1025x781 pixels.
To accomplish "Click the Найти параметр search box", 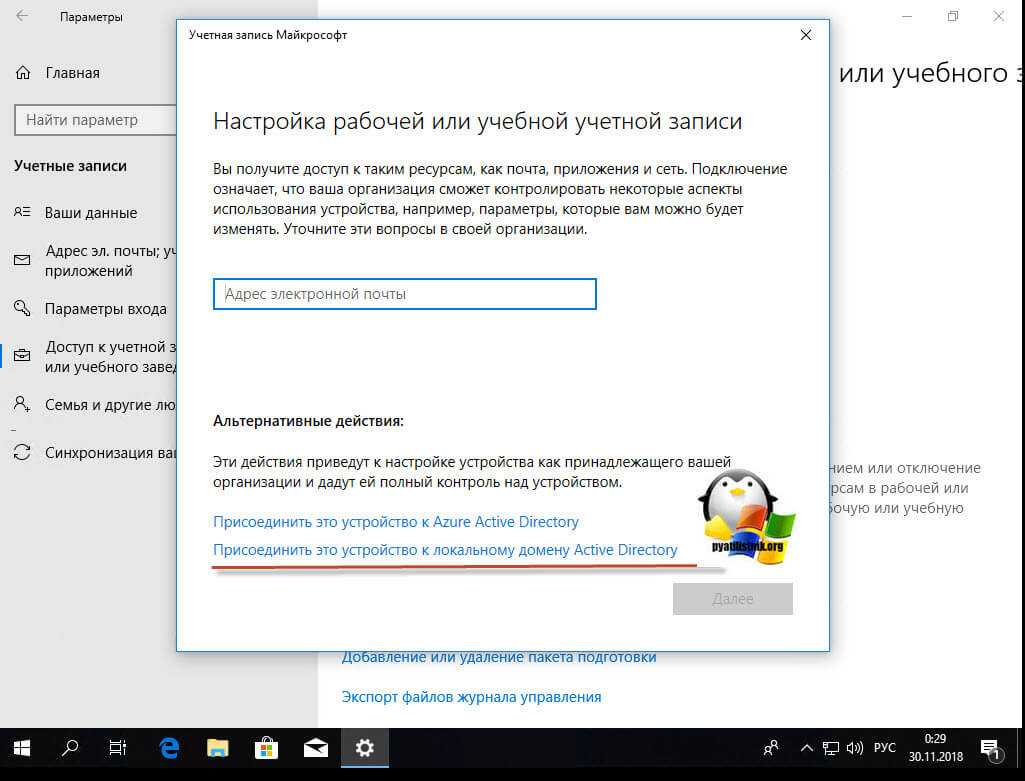I will (x=90, y=120).
